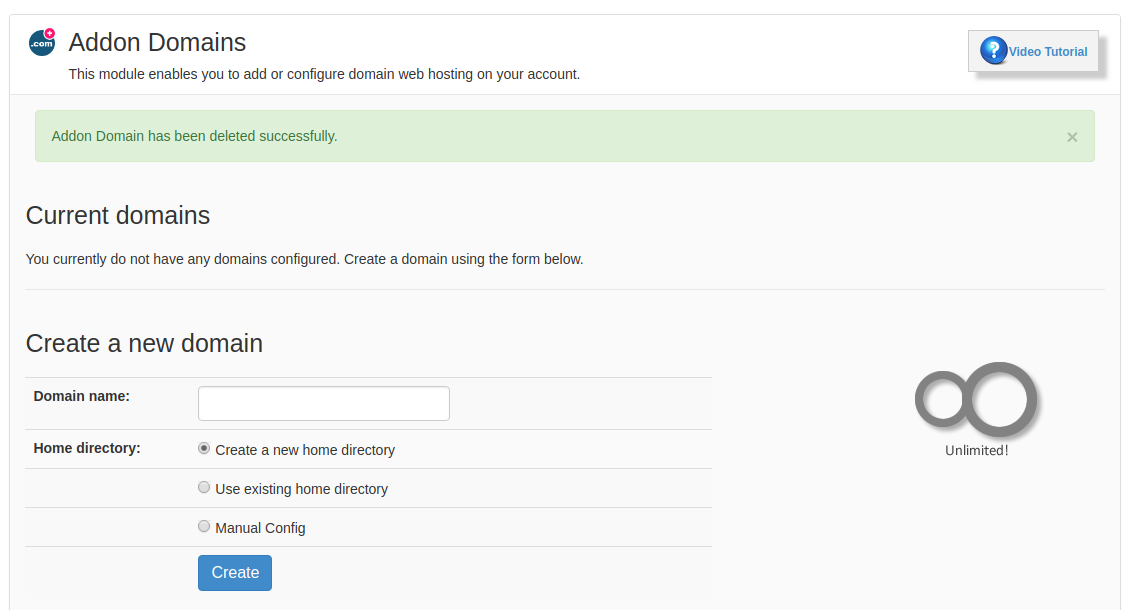Image resolution: width=1131 pixels, height=610 pixels.
Task: Click the Create a new home directory label
Action: coord(305,450)
